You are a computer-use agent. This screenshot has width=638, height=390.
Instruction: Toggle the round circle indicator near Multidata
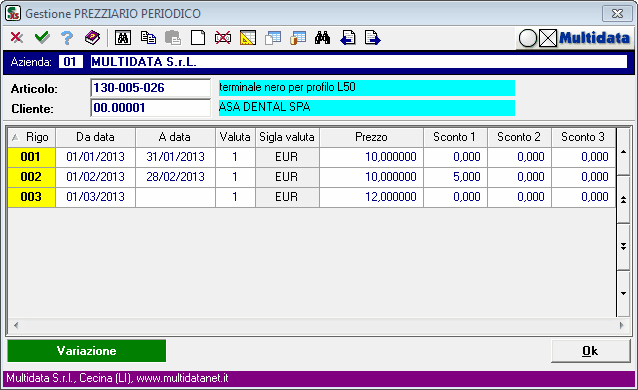point(528,38)
